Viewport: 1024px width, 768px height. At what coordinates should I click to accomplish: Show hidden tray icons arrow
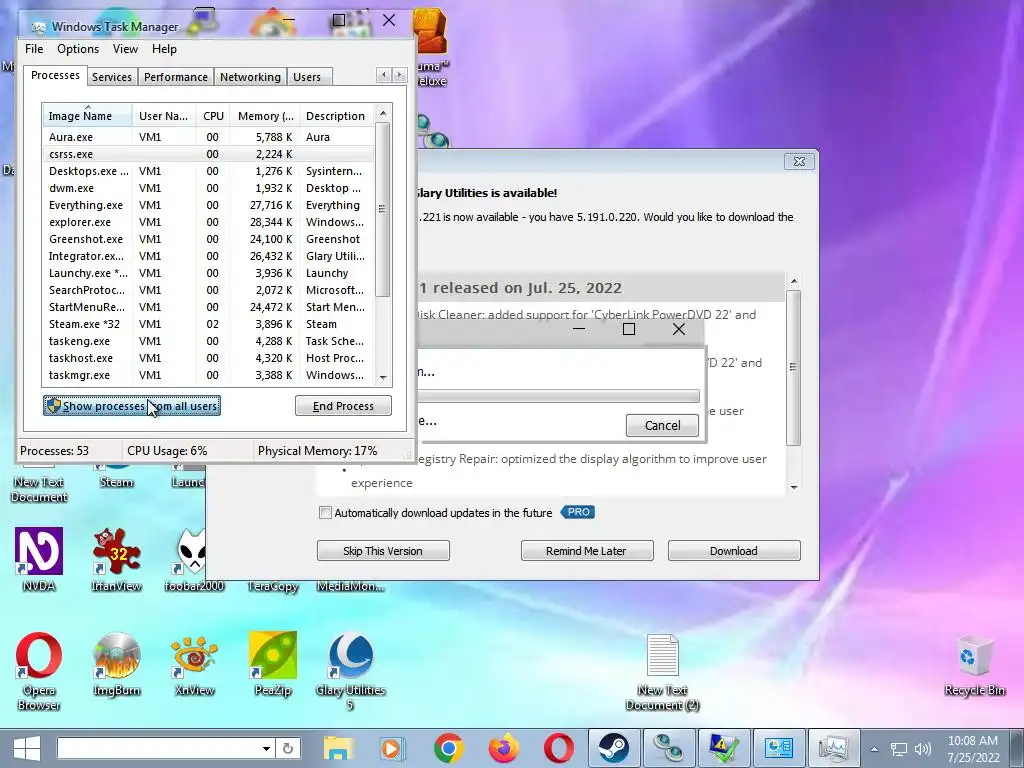[874, 749]
